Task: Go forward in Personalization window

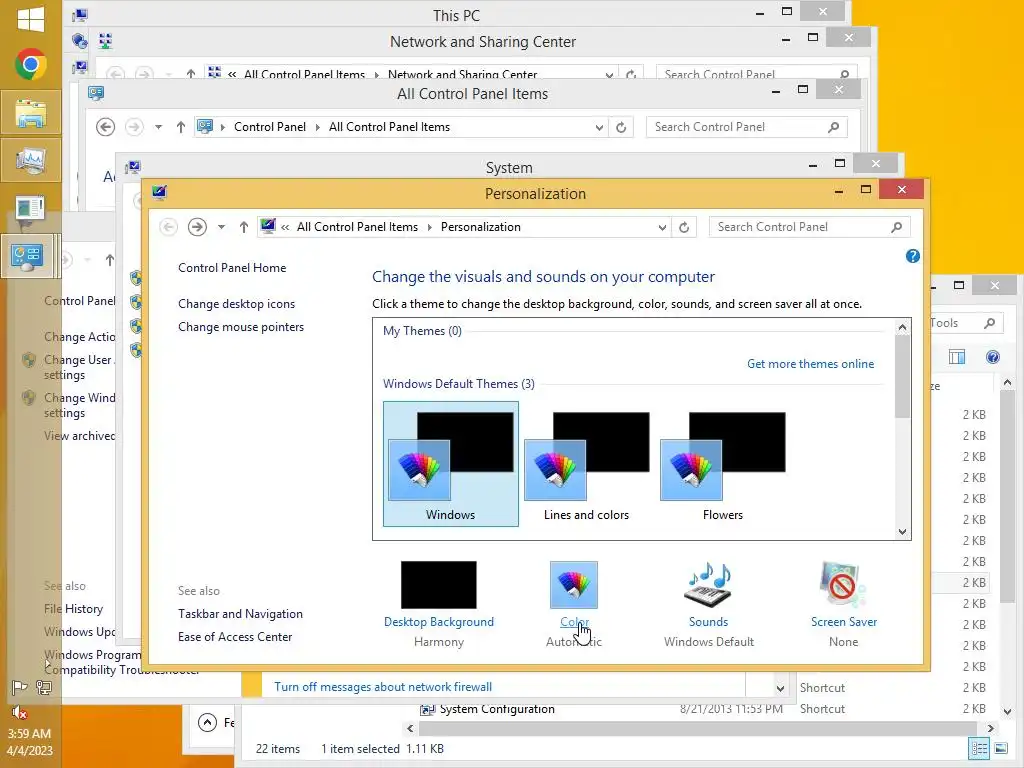Action: click(x=197, y=227)
